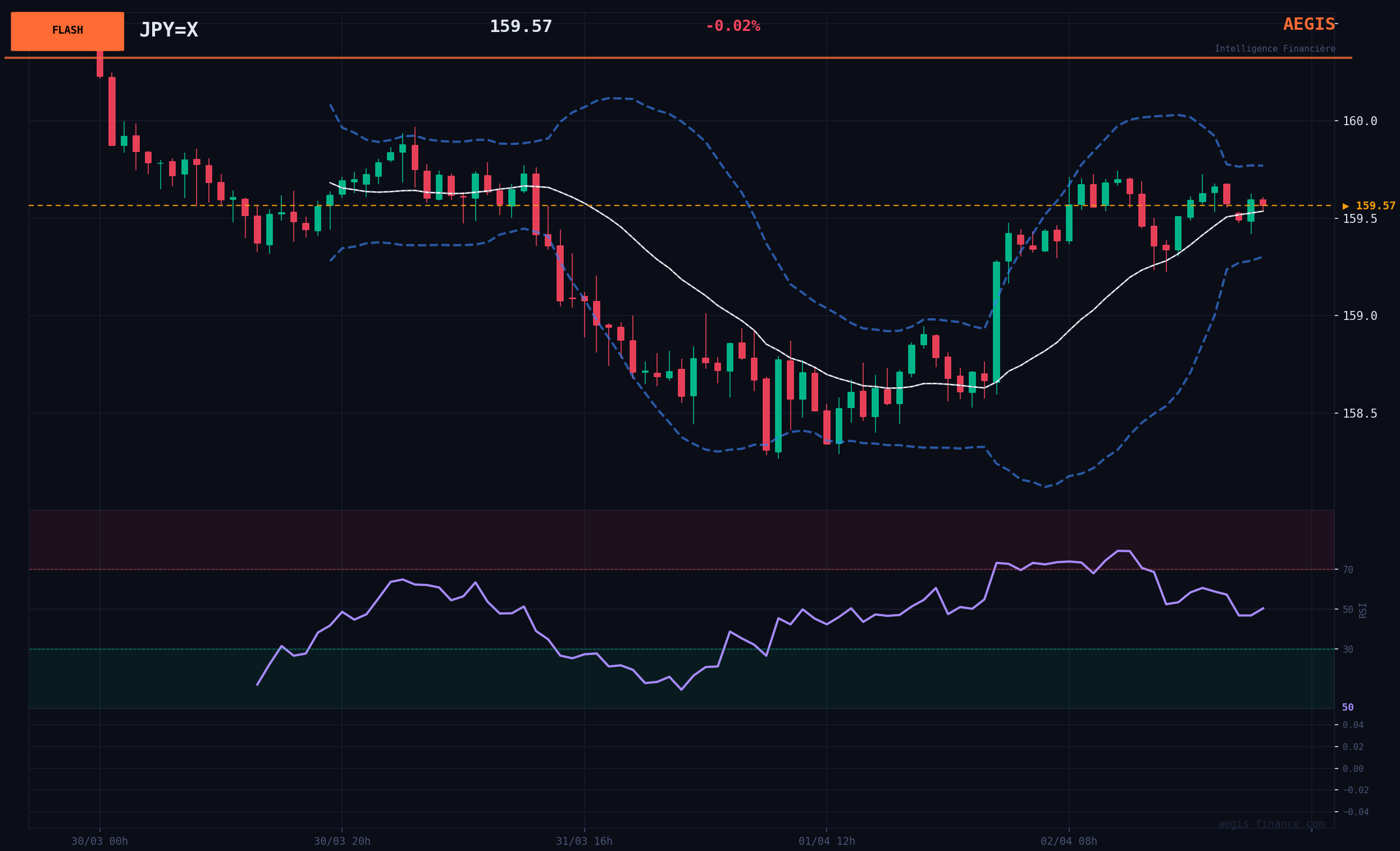Click the orange 159.57 price marker arrow

(1368, 206)
